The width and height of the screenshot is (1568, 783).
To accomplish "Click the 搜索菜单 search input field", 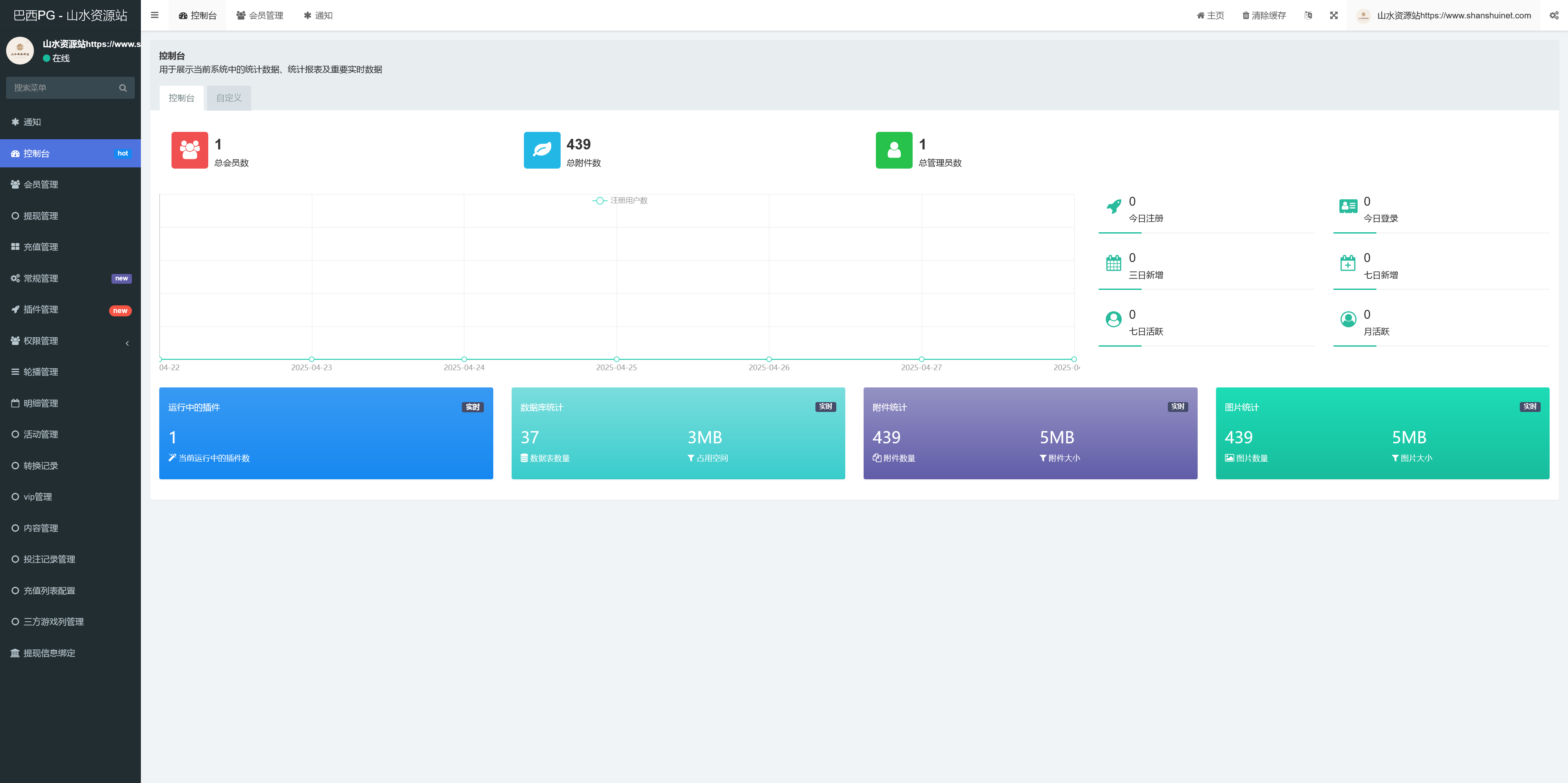I will pos(61,88).
